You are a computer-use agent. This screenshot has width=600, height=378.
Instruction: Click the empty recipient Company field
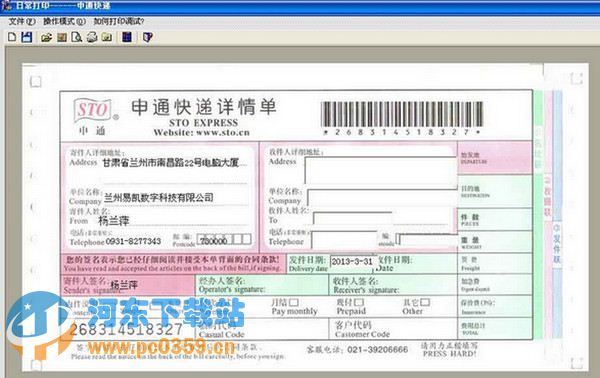coord(383,198)
